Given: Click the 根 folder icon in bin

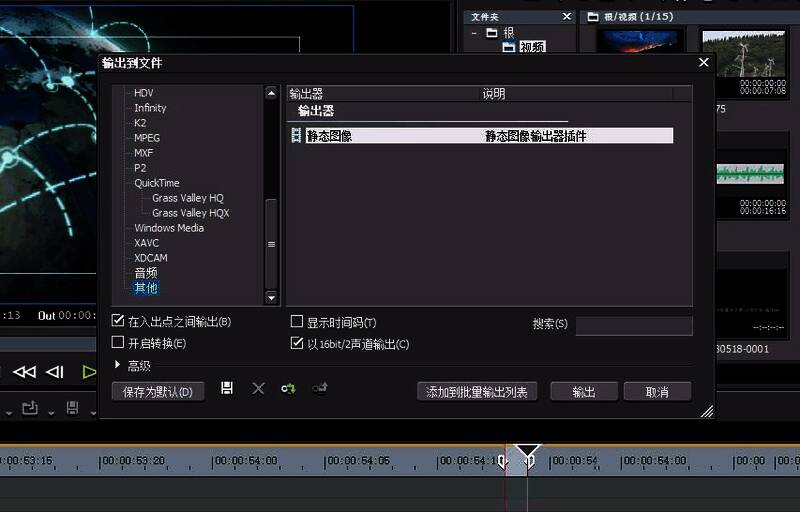Looking at the screenshot, I should coord(492,33).
